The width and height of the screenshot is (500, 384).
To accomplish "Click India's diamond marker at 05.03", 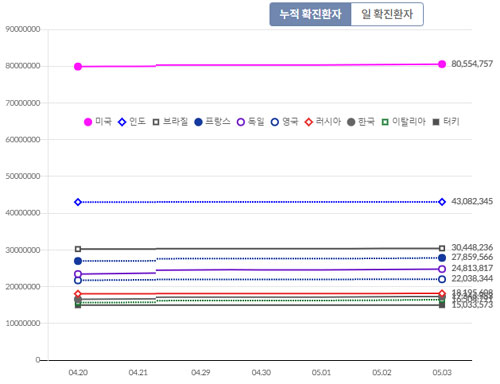I will [x=442, y=202].
